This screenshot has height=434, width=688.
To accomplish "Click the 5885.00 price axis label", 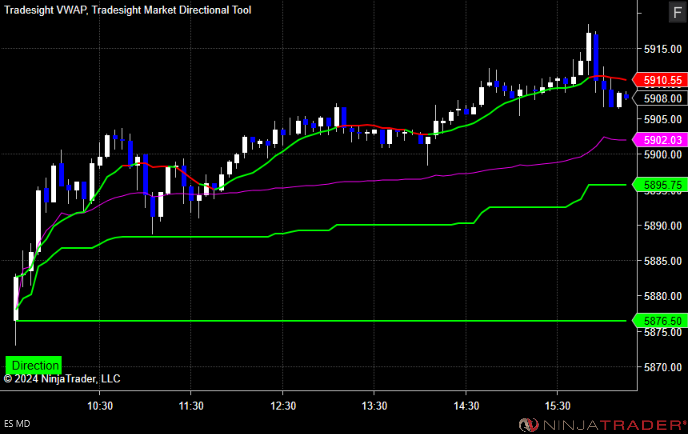I will [663, 261].
